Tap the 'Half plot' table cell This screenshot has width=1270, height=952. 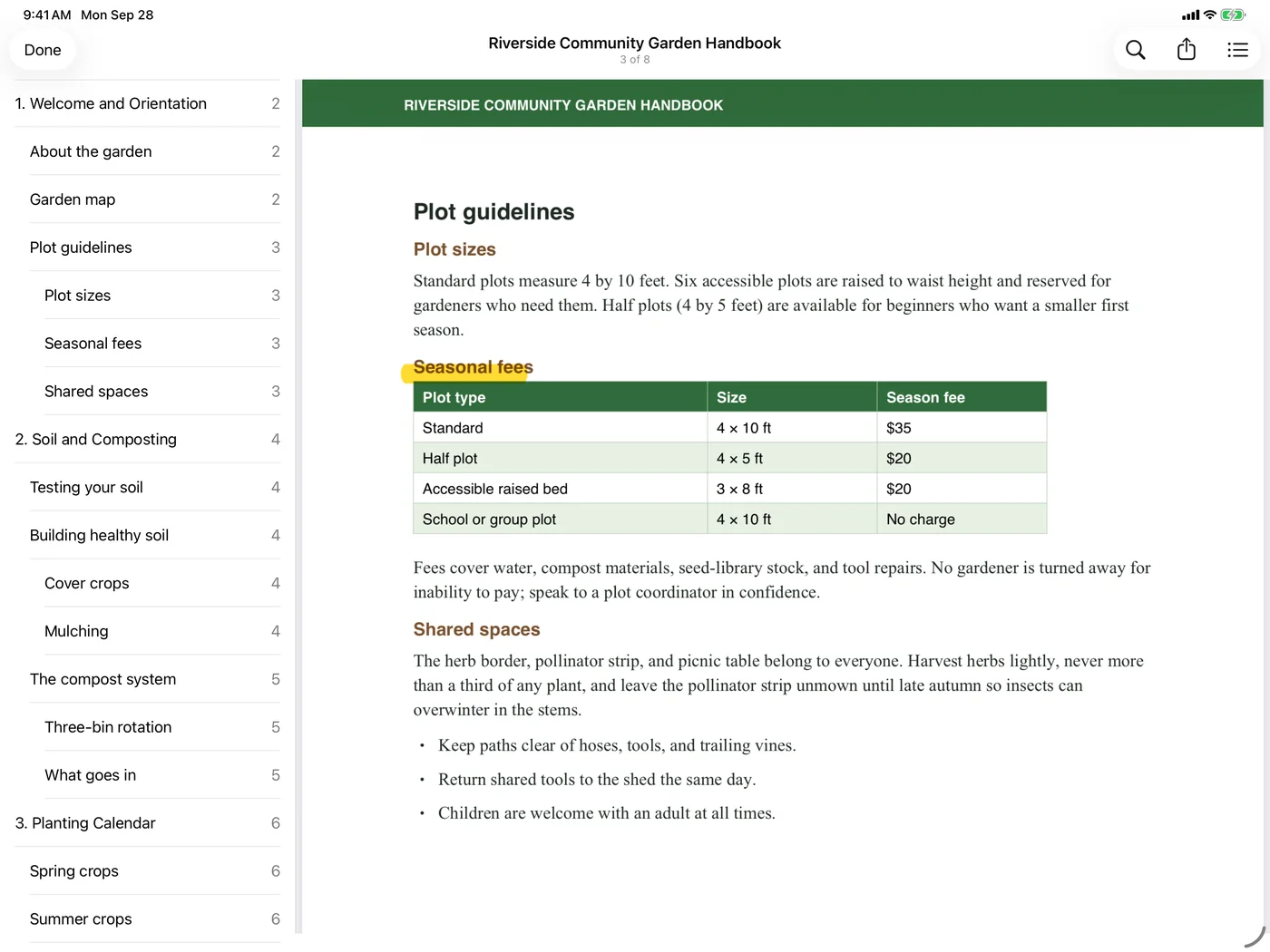[x=561, y=459]
